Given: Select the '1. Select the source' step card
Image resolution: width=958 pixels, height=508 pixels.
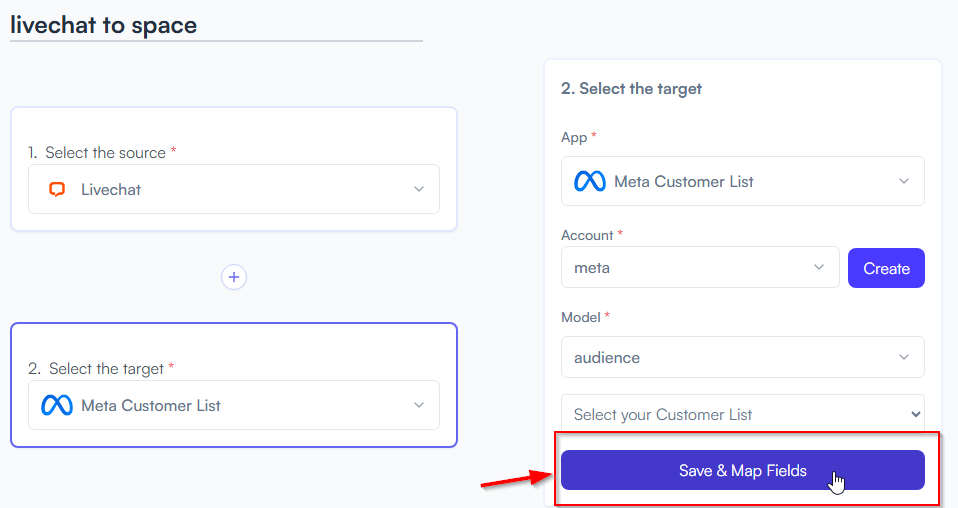Looking at the screenshot, I should pyautogui.click(x=234, y=169).
